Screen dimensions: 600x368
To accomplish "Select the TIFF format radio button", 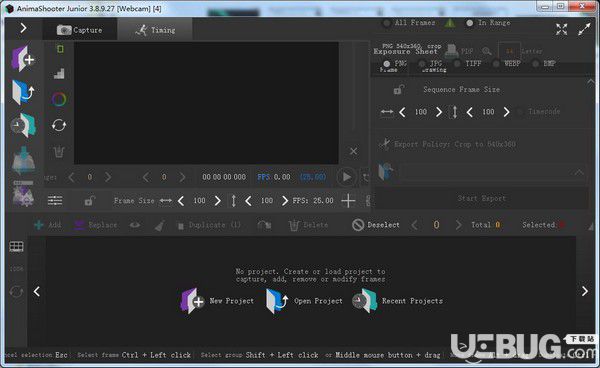I will tap(457, 64).
